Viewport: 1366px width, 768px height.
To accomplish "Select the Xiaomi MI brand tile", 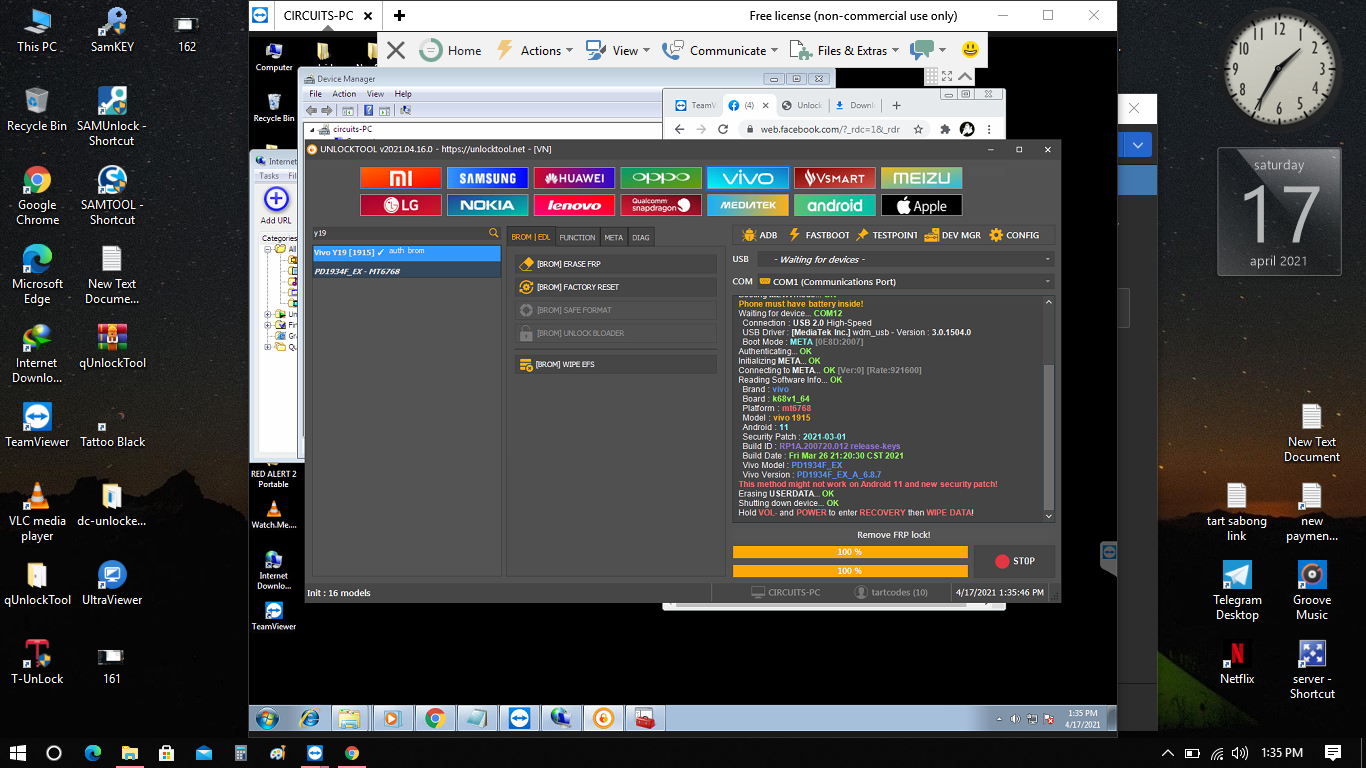I will [x=401, y=178].
